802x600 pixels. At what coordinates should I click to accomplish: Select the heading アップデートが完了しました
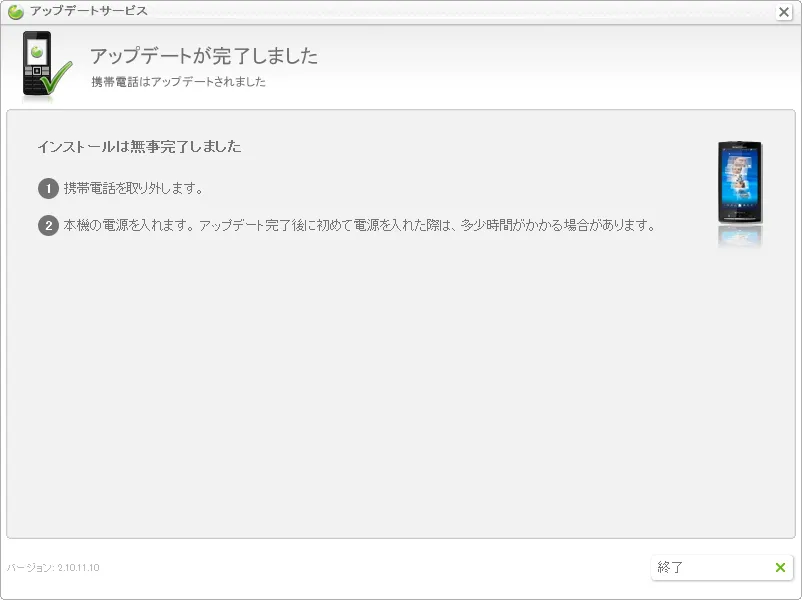pos(203,56)
